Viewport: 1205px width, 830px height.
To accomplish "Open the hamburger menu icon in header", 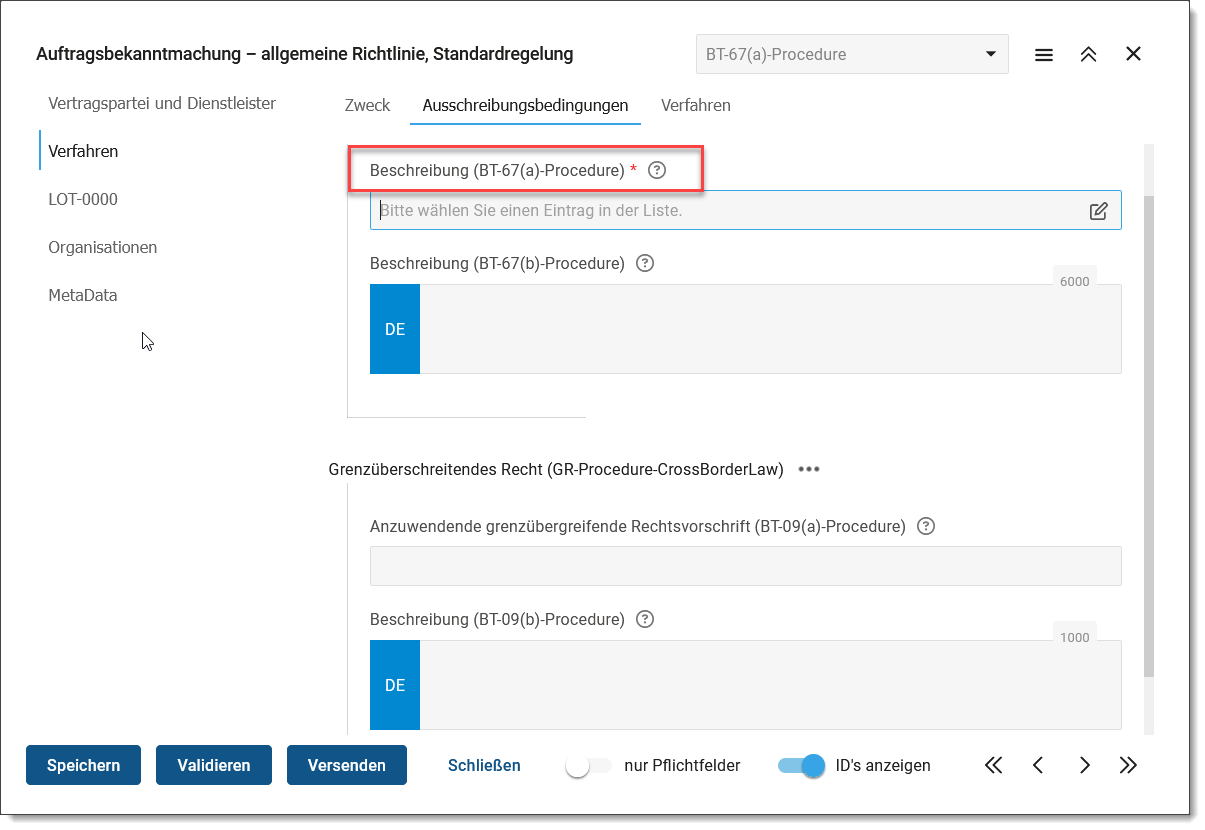I will point(1043,55).
